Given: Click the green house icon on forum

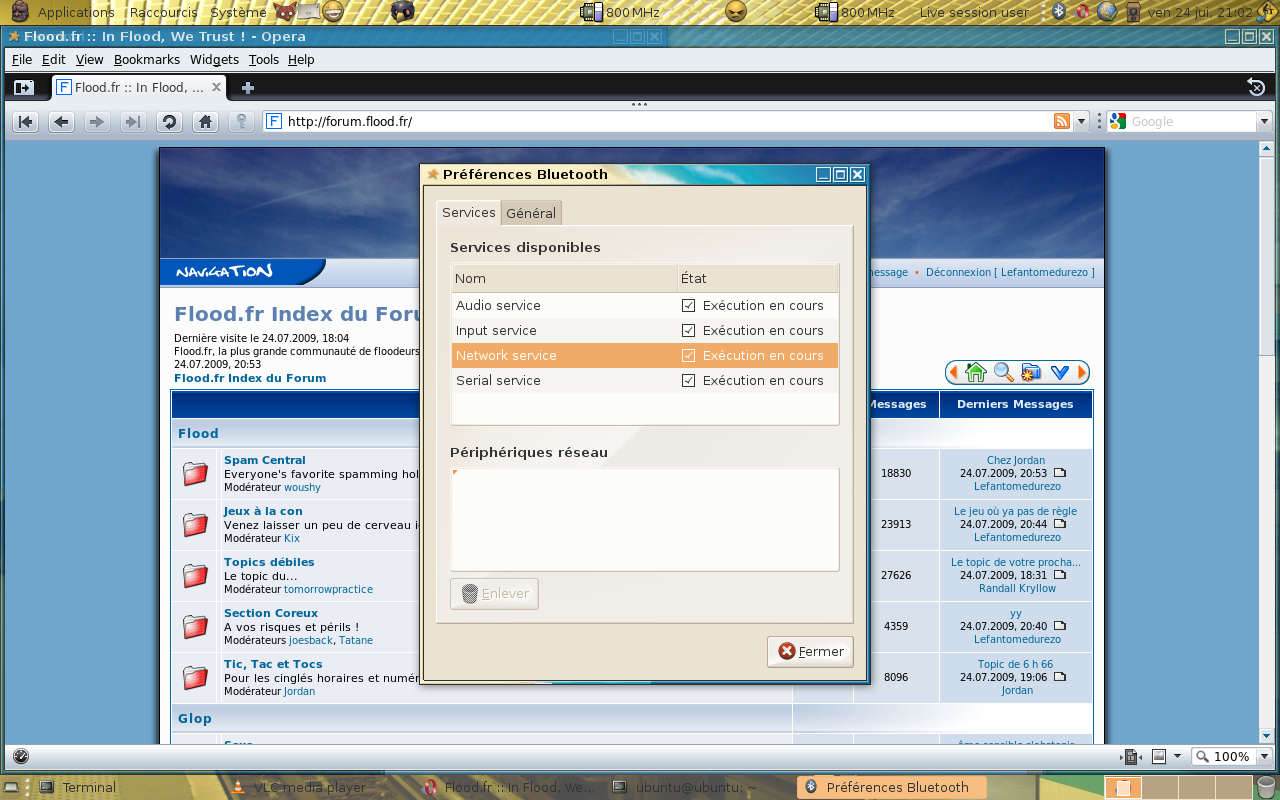Looking at the screenshot, I should coord(976,372).
